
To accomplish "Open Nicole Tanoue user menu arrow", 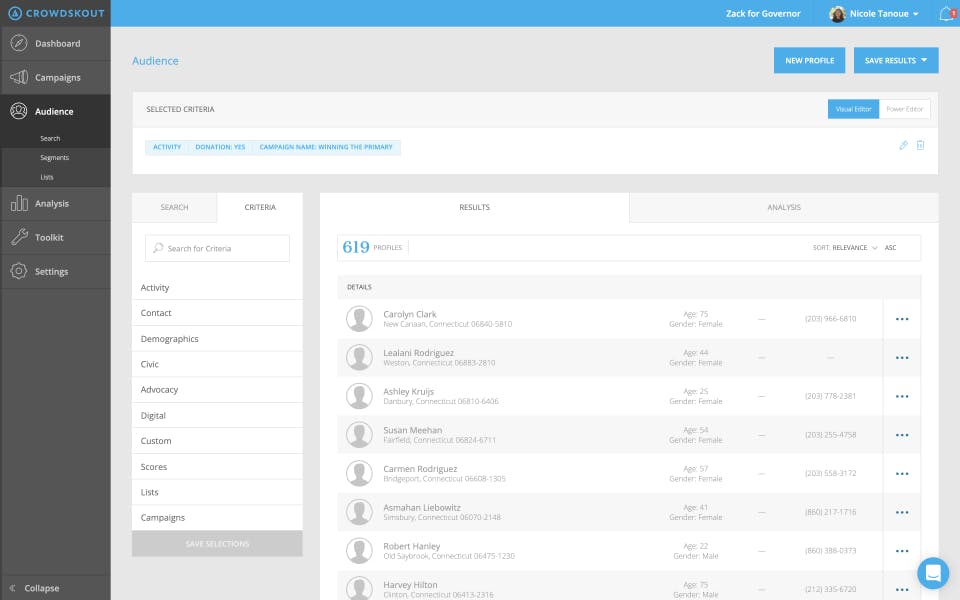I will click(x=916, y=13).
